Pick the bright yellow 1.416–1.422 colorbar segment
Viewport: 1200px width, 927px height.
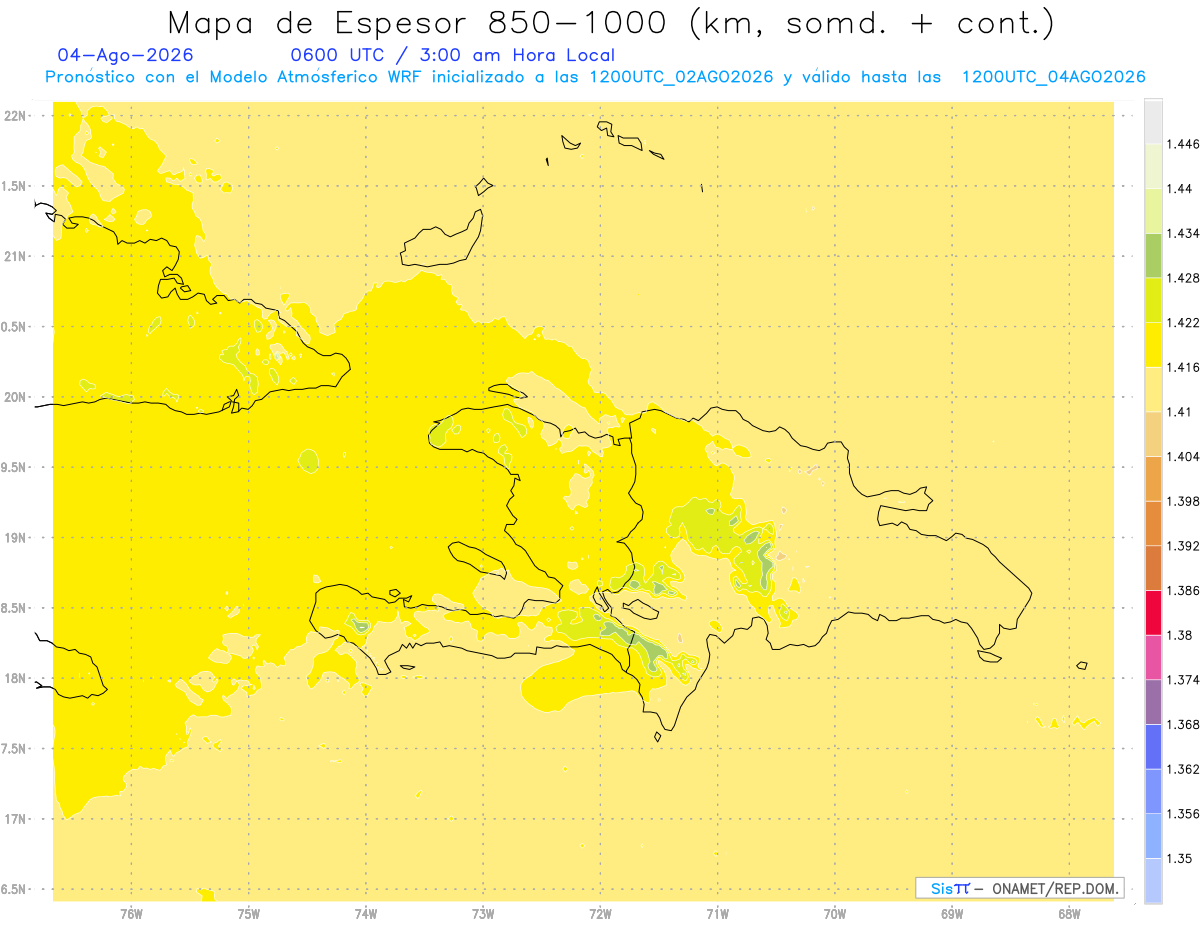pyautogui.click(x=1153, y=345)
